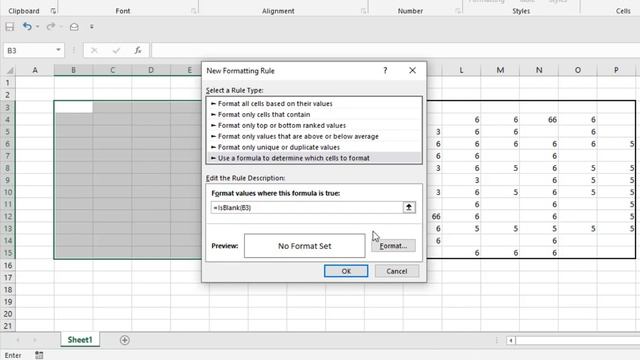Click cell O13 containing 5

click(x=578, y=229)
